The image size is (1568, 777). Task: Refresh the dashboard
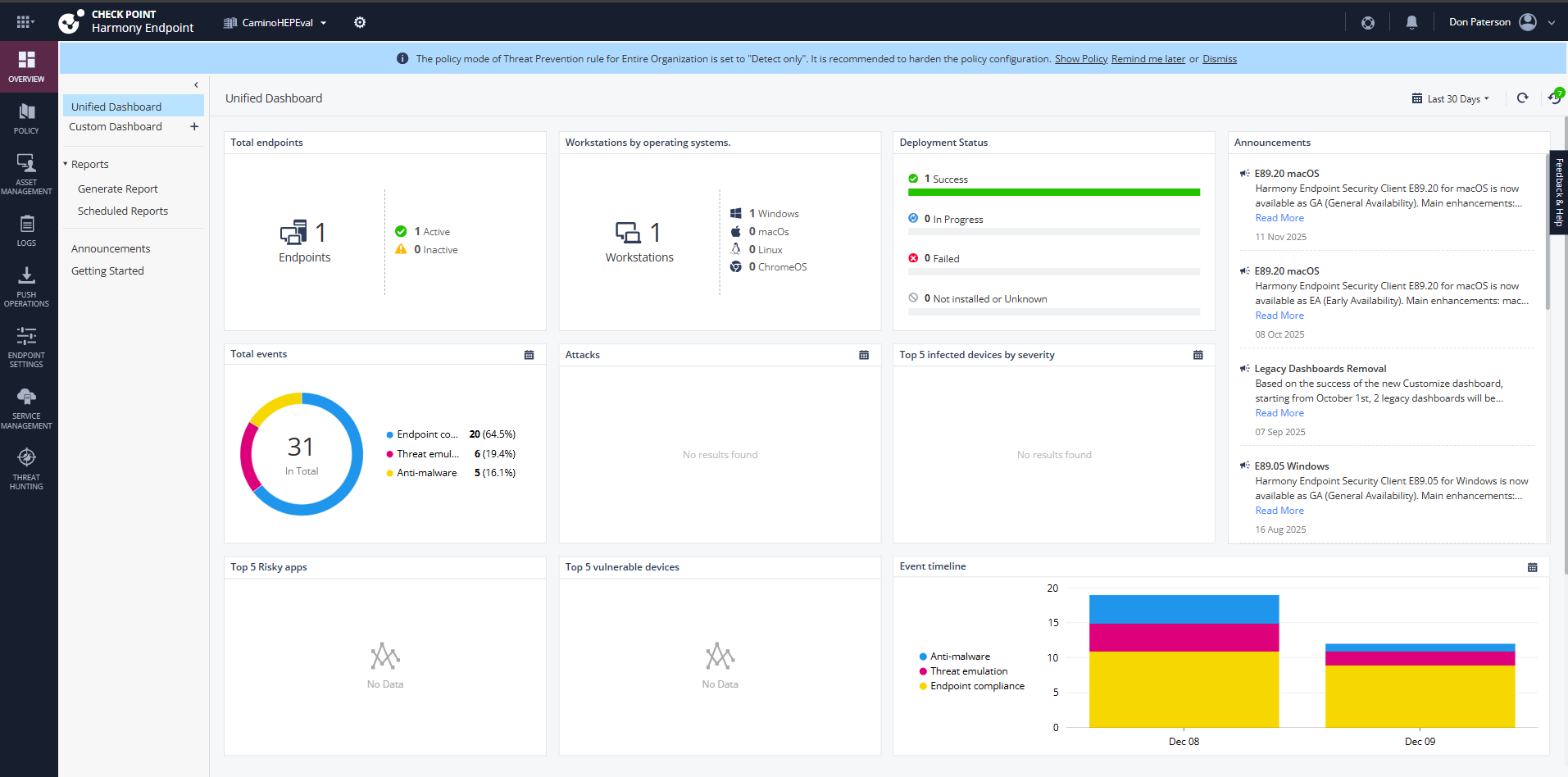1522,98
